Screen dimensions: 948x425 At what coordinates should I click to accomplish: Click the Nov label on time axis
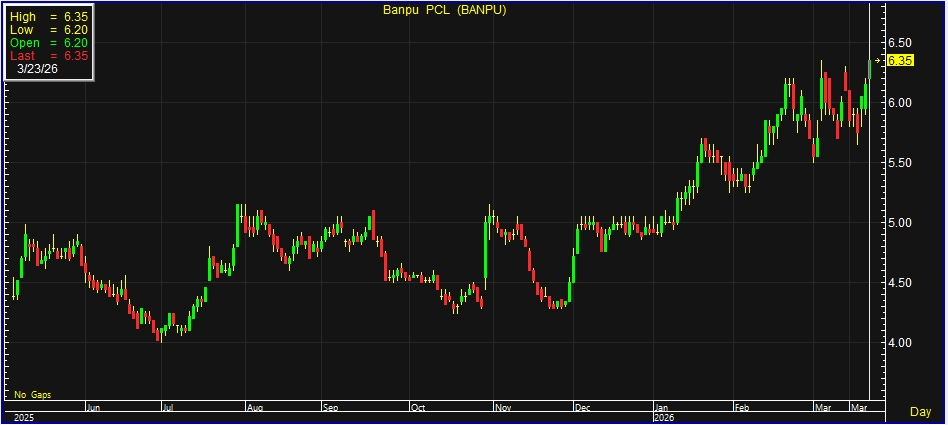[x=502, y=408]
